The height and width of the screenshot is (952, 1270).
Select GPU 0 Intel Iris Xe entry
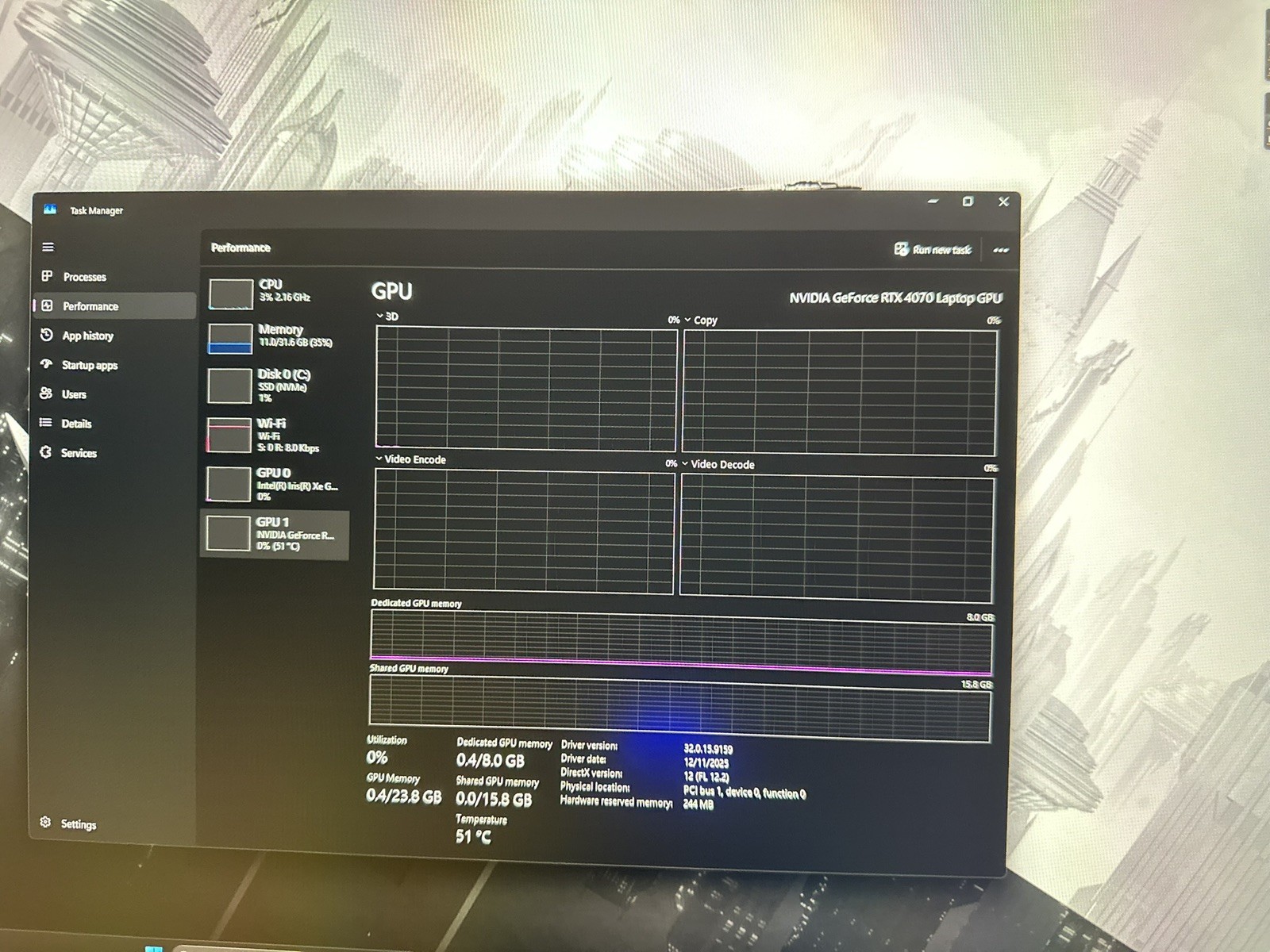click(275, 484)
